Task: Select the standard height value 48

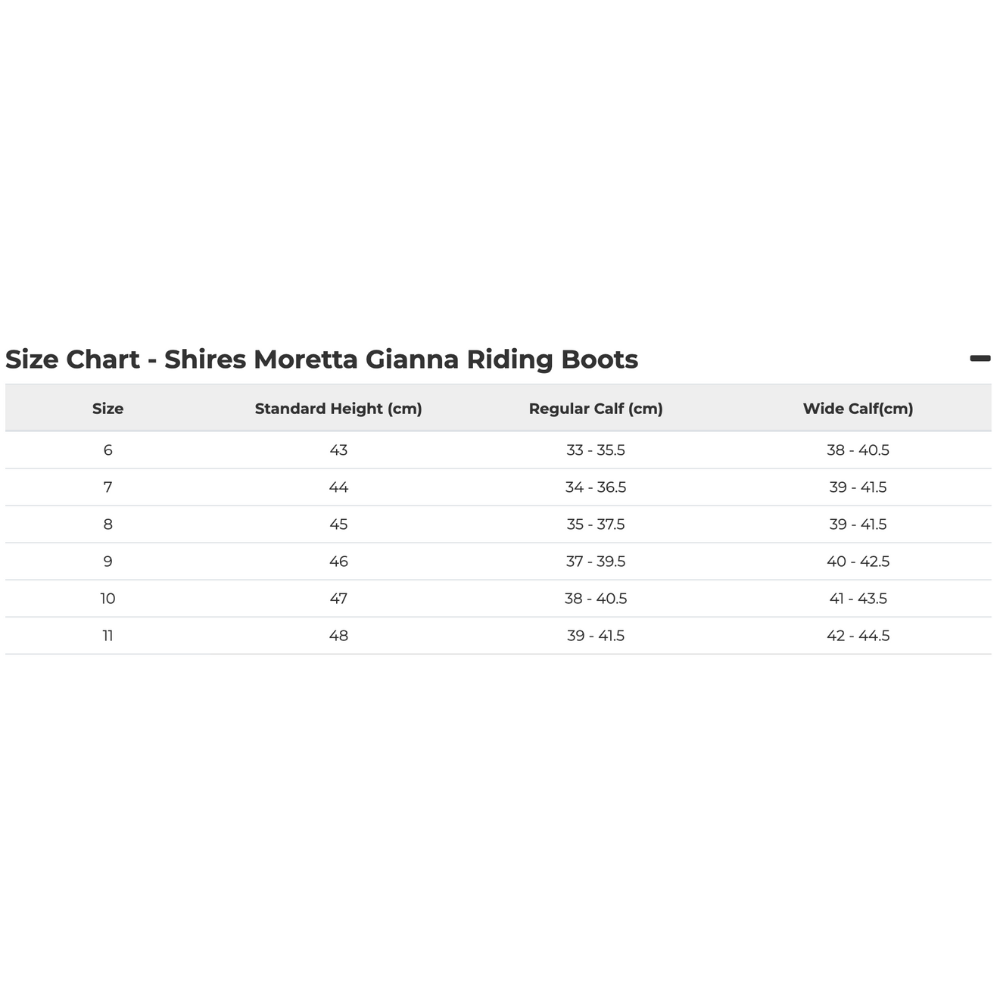Action: click(x=338, y=635)
